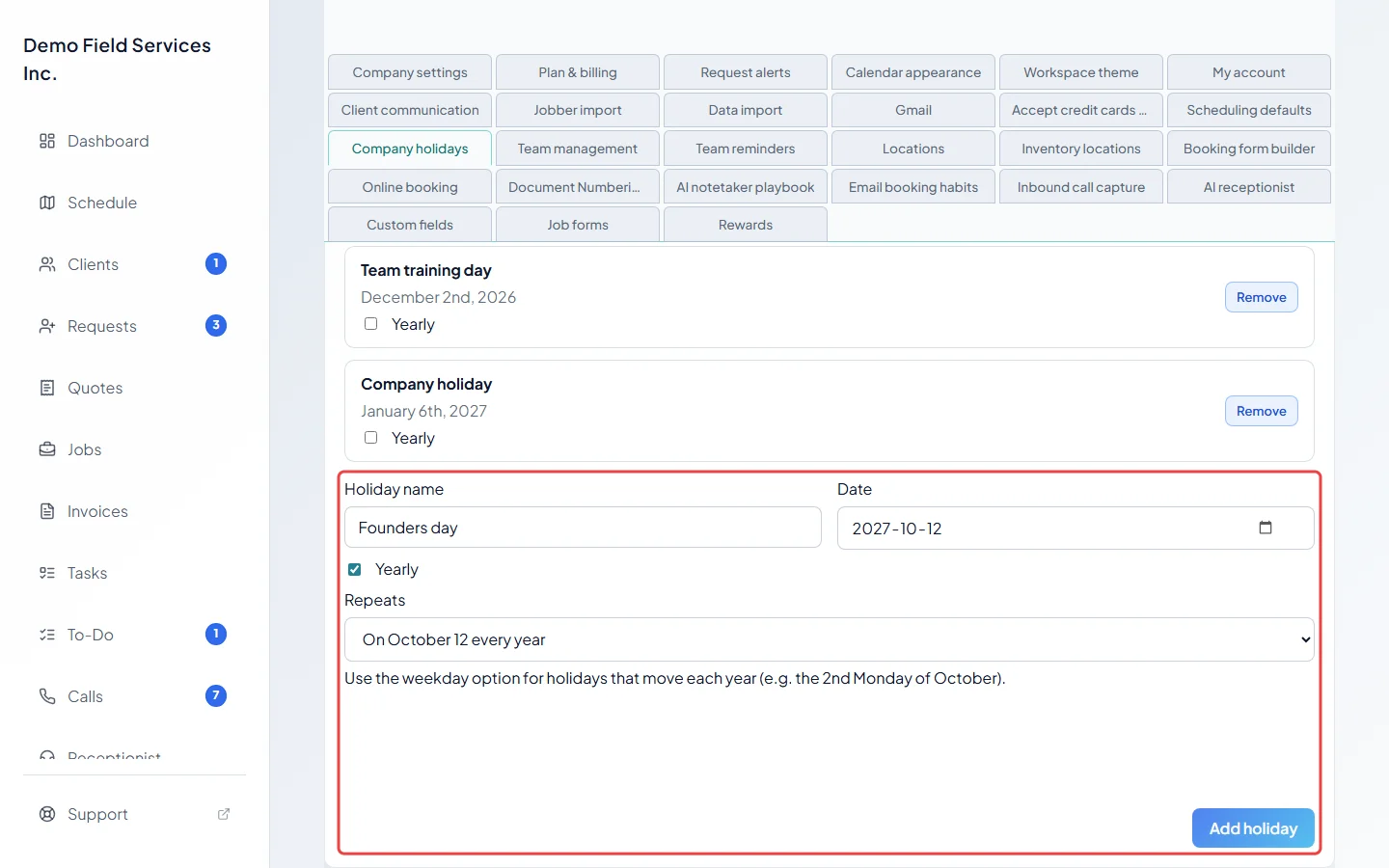Screen dimensions: 1389x868
Task: Click the Calls phone icon in sidebar
Action: (x=47, y=696)
